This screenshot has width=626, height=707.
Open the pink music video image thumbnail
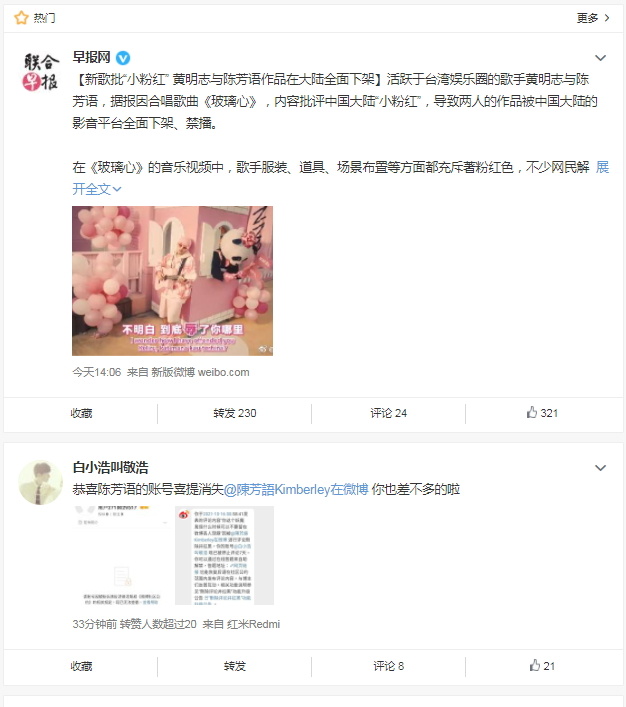[x=172, y=281]
